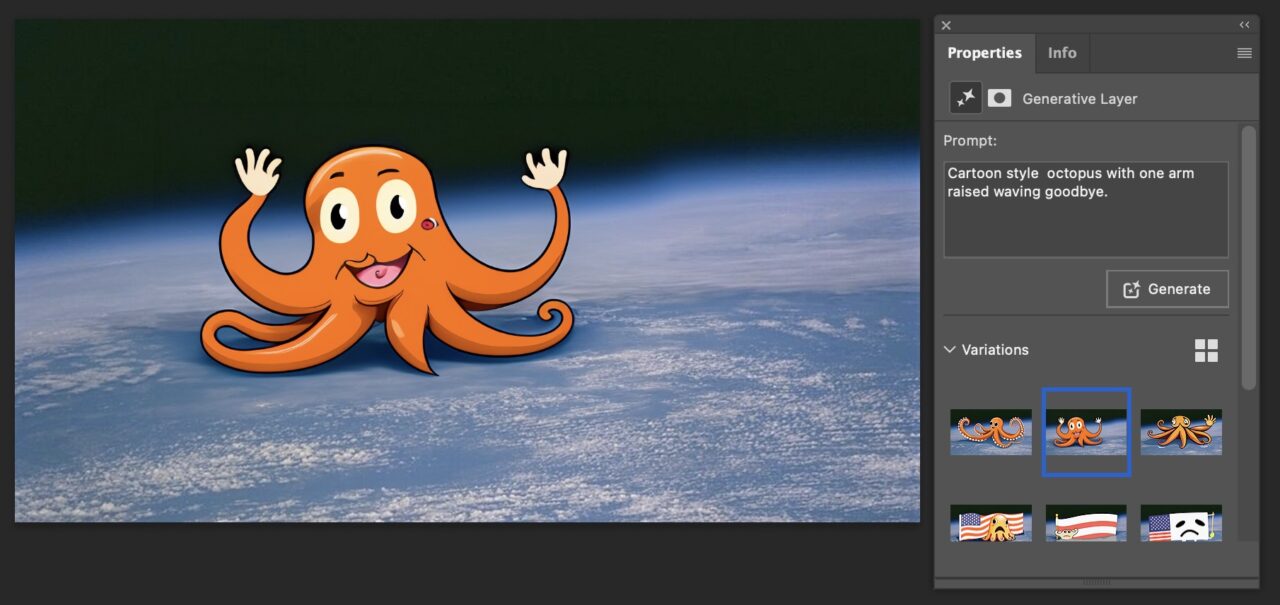1280x605 pixels.
Task: Select the flag with orange octopus variation
Action: (x=990, y=523)
